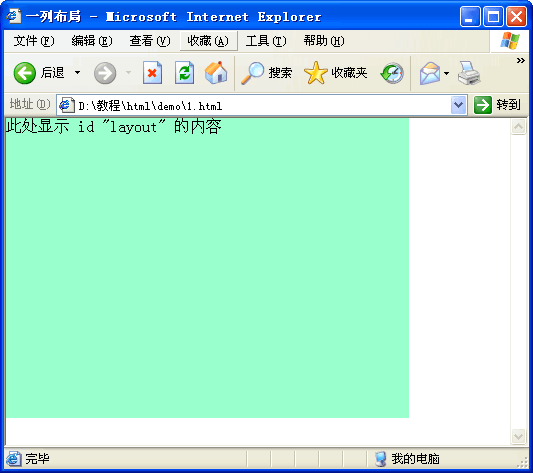Close the Internet Explorer window

coord(516,16)
